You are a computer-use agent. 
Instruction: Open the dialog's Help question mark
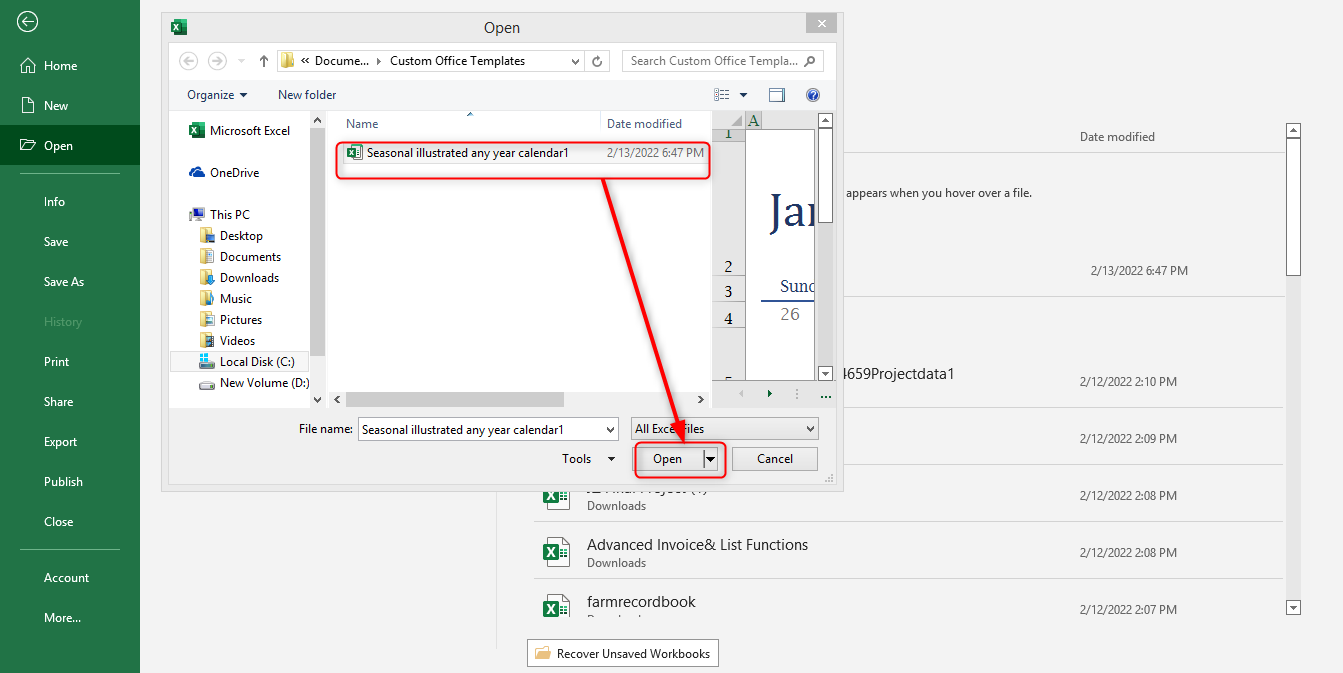point(812,94)
